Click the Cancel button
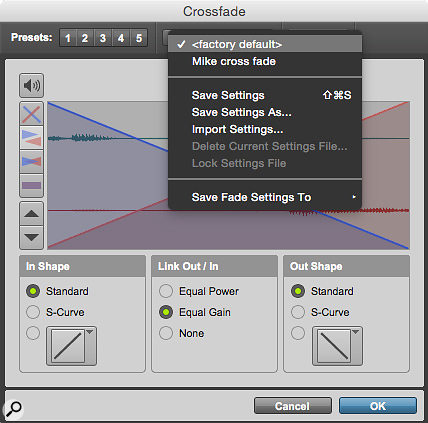 (293, 406)
